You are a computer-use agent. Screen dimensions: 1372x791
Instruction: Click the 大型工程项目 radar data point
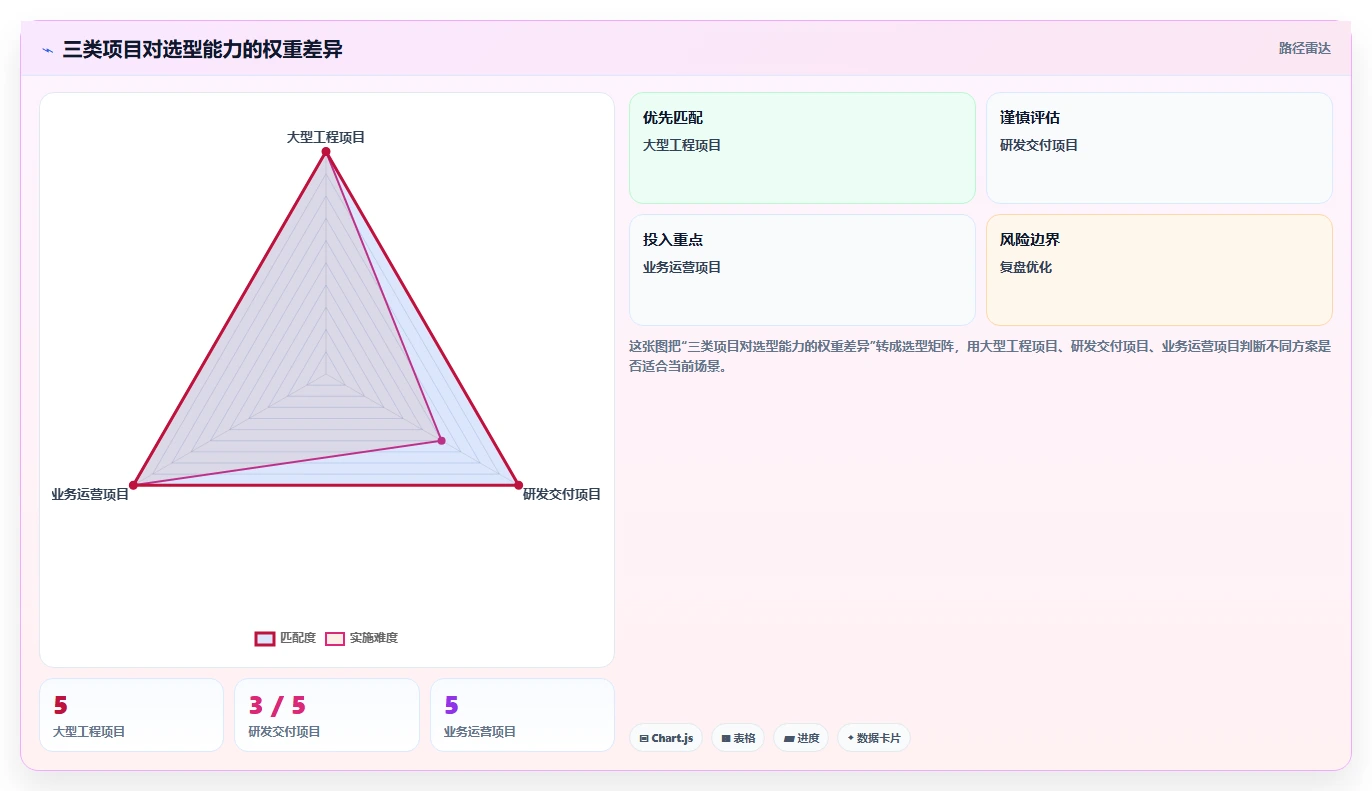click(326, 152)
